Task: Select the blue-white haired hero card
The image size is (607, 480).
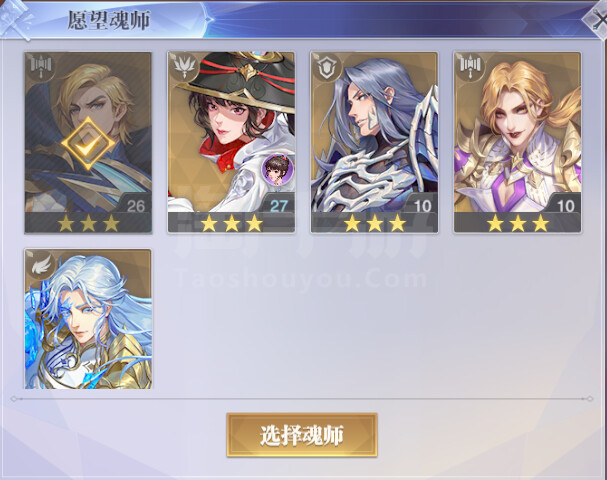Action: [x=88, y=319]
